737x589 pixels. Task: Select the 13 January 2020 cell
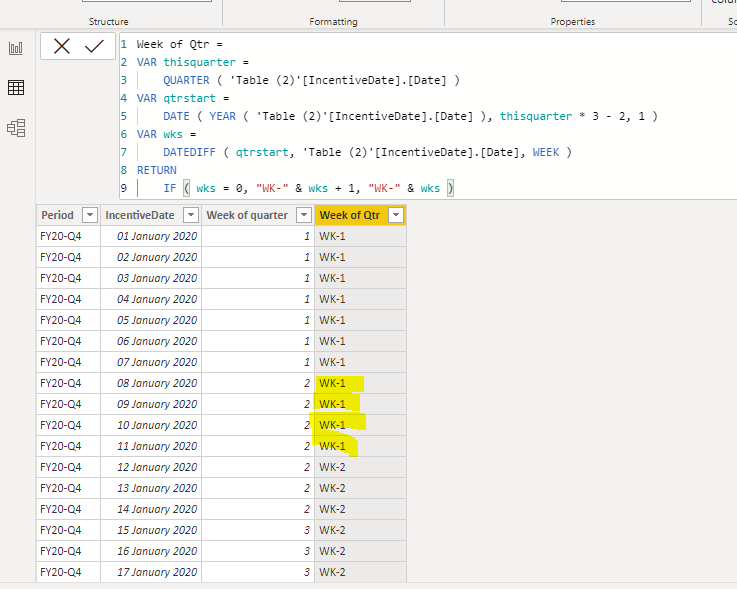pos(151,488)
